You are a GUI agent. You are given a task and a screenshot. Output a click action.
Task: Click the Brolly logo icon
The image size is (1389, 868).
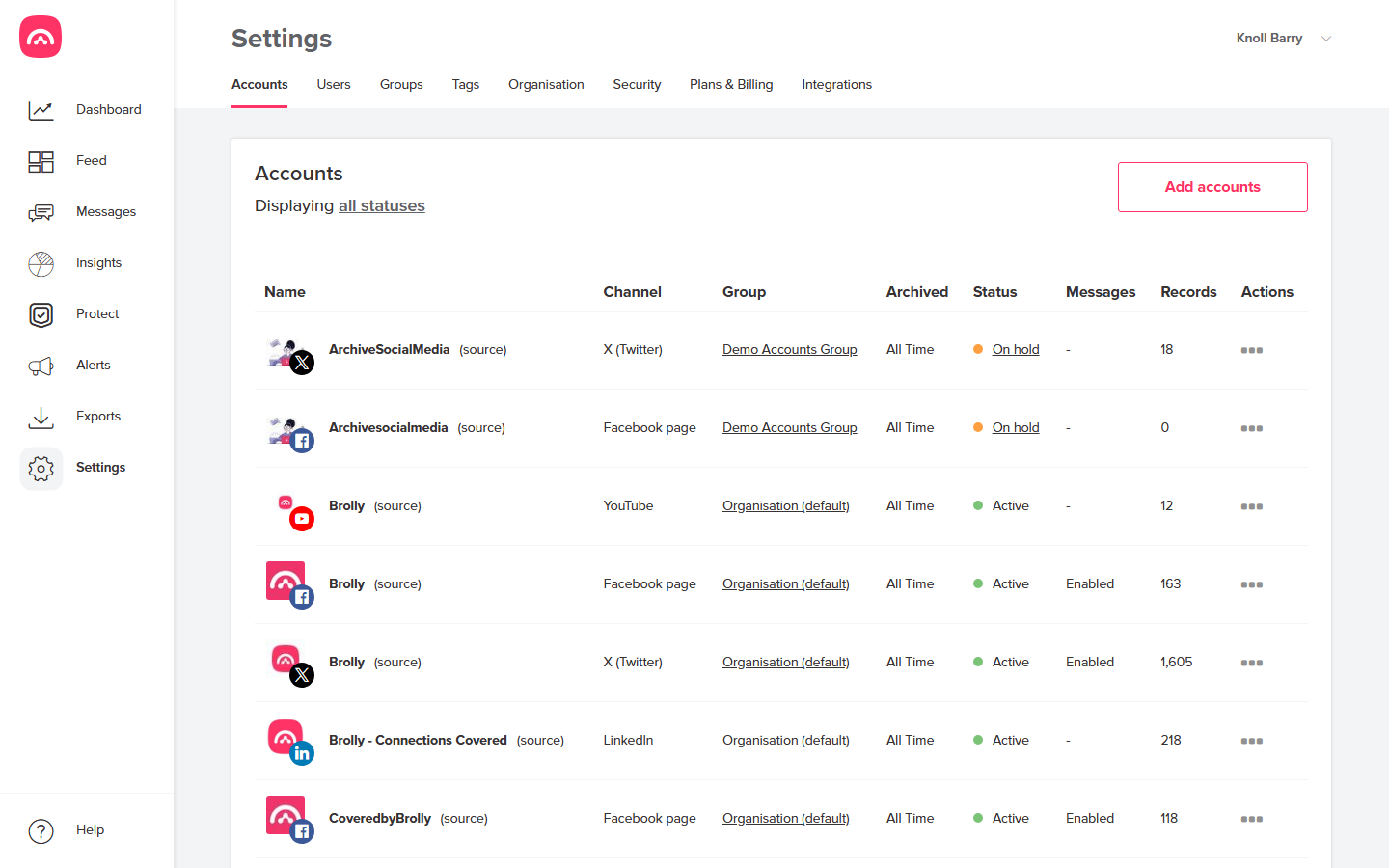[41, 37]
